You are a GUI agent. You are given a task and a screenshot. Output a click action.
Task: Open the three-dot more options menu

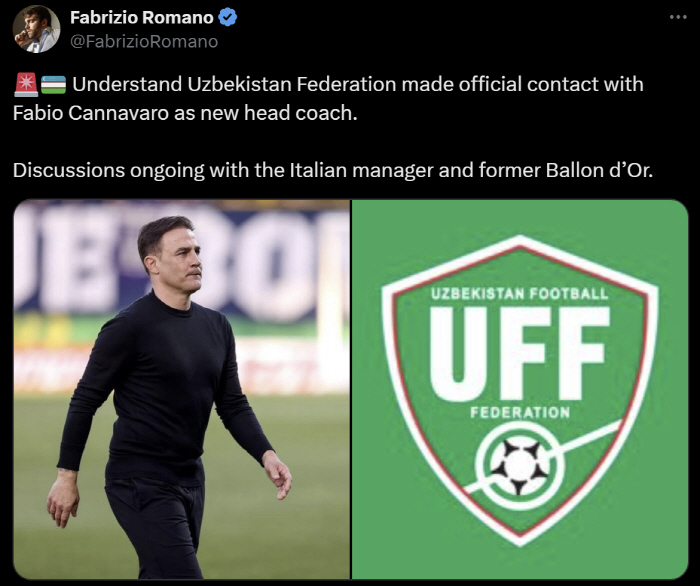pos(678,17)
